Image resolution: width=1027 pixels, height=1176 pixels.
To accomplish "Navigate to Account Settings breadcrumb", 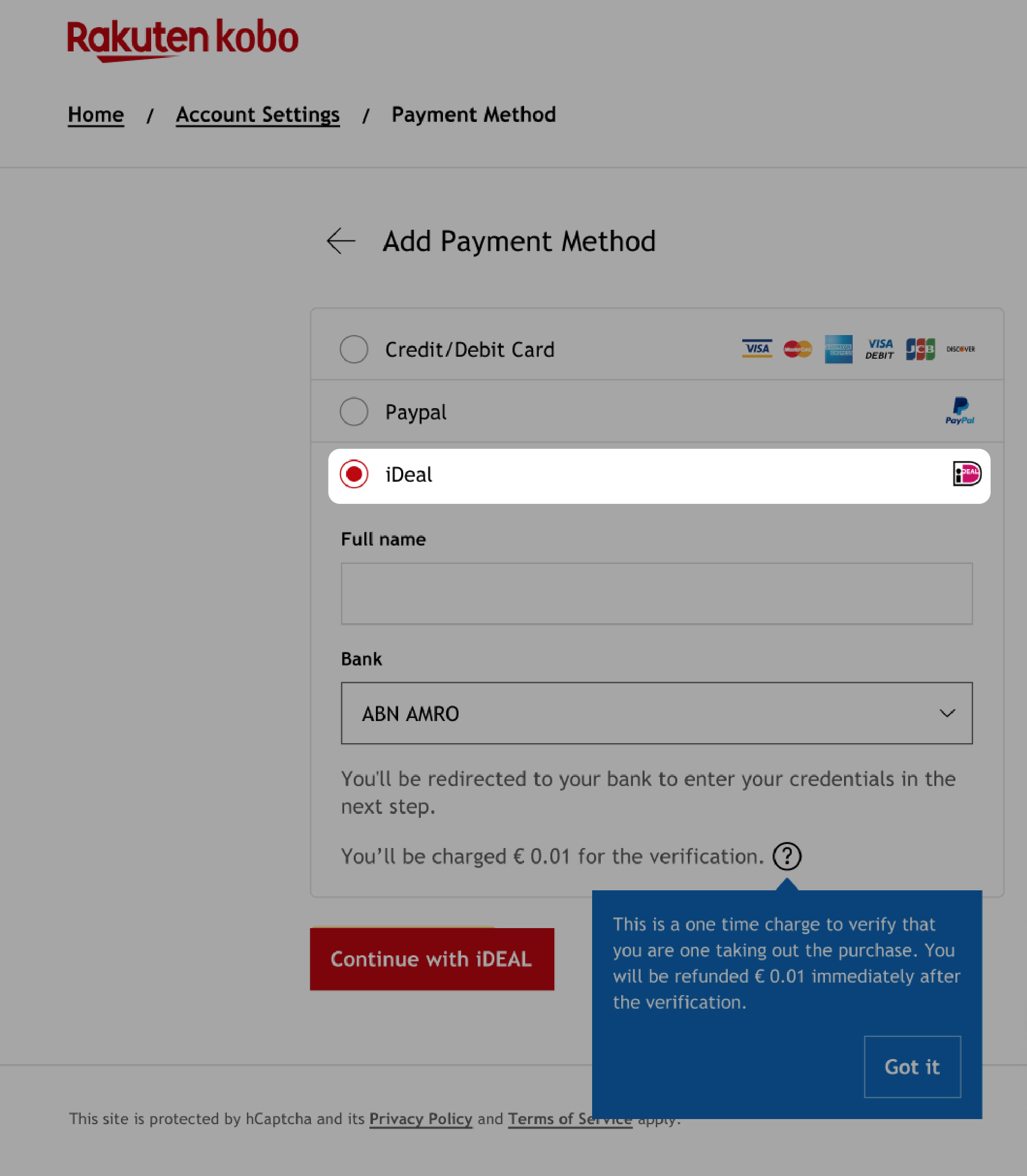I will (x=258, y=114).
